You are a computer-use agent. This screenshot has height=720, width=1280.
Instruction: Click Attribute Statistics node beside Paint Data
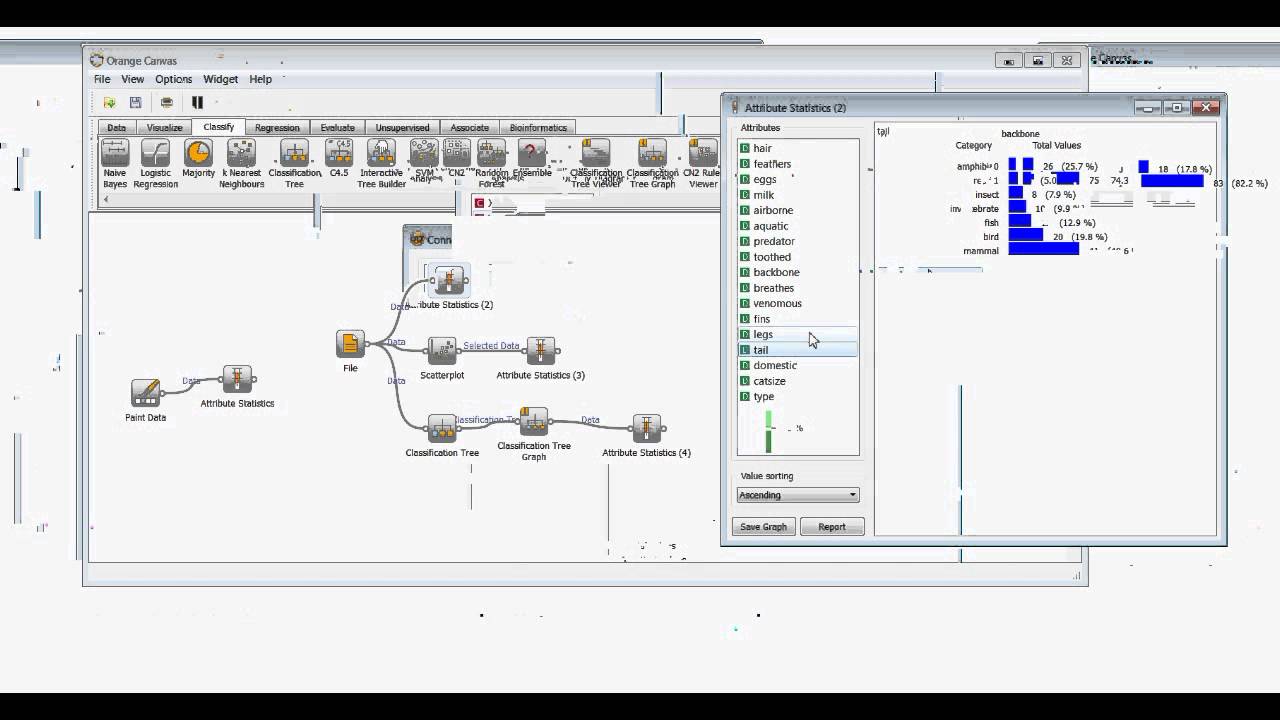pyautogui.click(x=237, y=379)
